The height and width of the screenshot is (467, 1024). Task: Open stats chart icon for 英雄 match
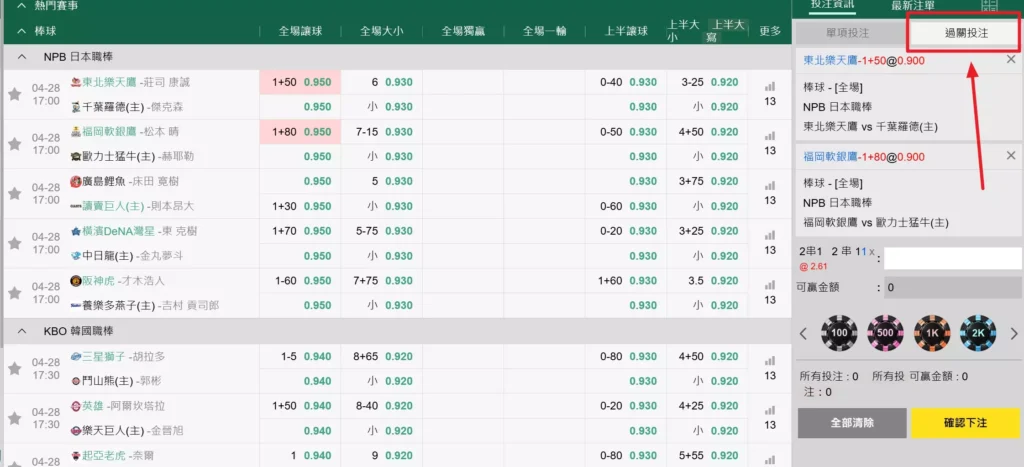coord(770,410)
